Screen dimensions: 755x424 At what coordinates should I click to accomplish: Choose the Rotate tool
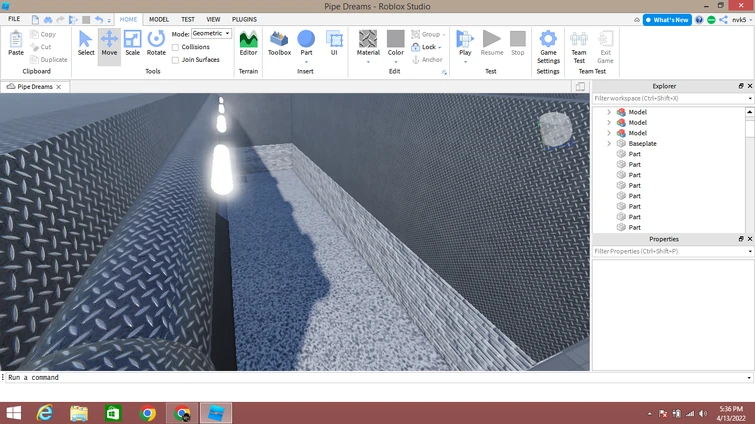pos(156,43)
